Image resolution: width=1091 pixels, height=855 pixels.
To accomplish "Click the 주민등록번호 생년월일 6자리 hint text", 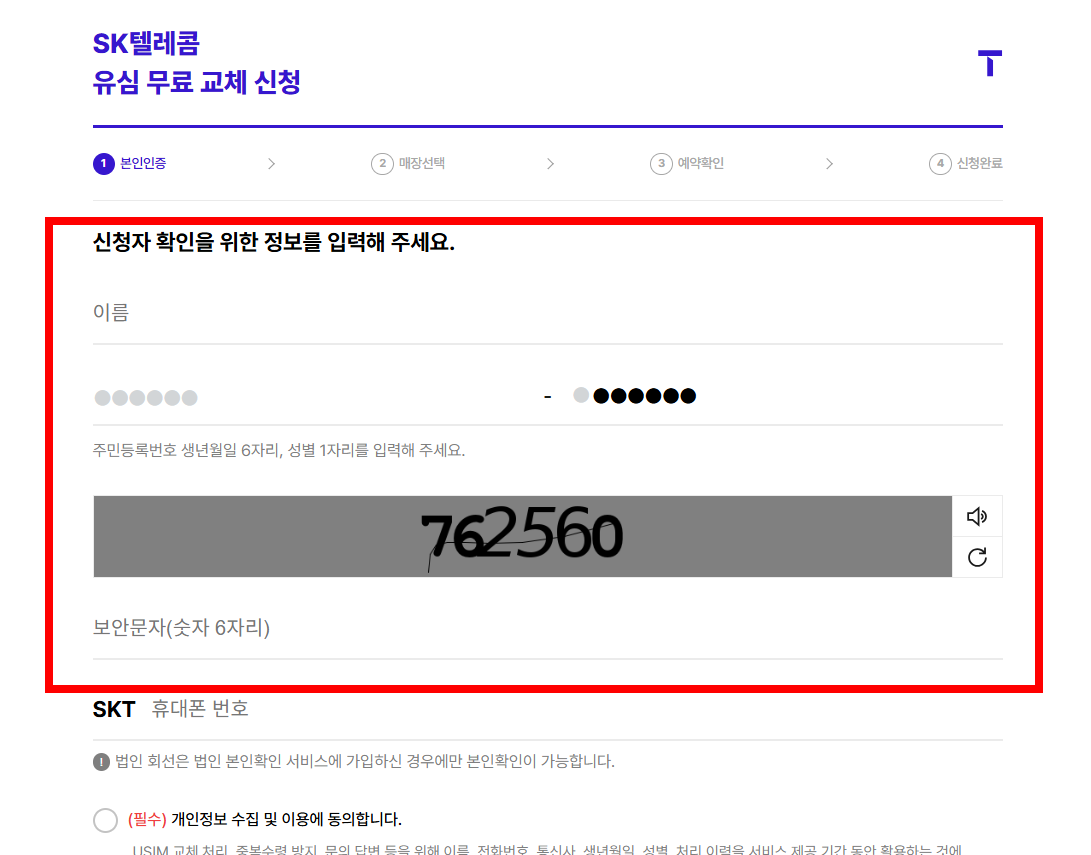I will coord(278,450).
